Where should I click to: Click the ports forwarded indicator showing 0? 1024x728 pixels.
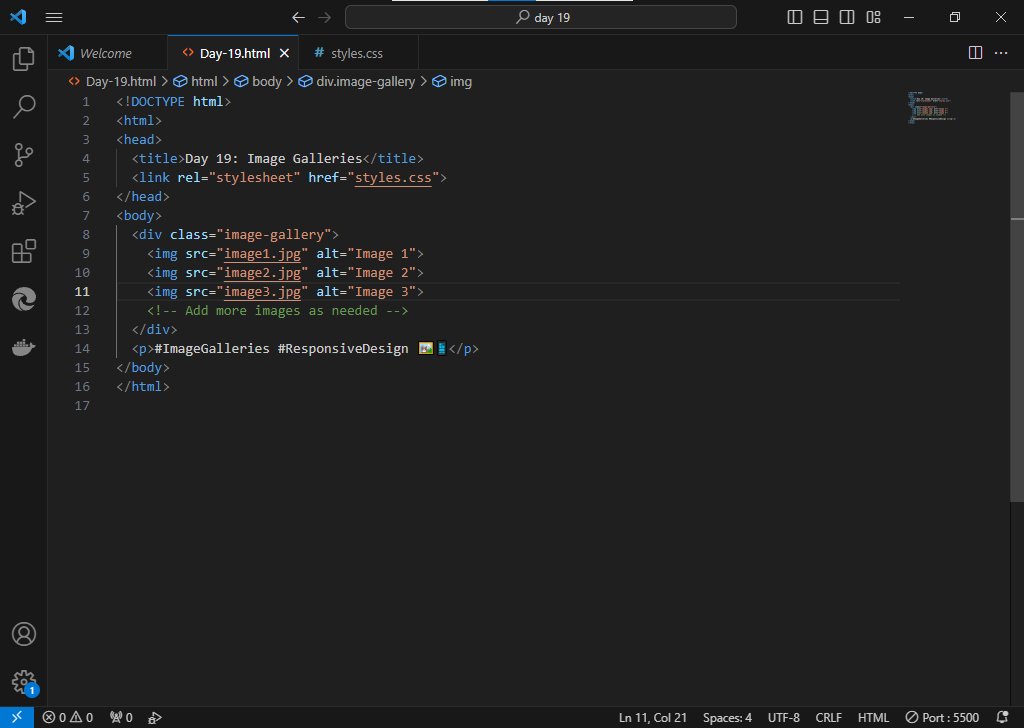click(x=121, y=718)
